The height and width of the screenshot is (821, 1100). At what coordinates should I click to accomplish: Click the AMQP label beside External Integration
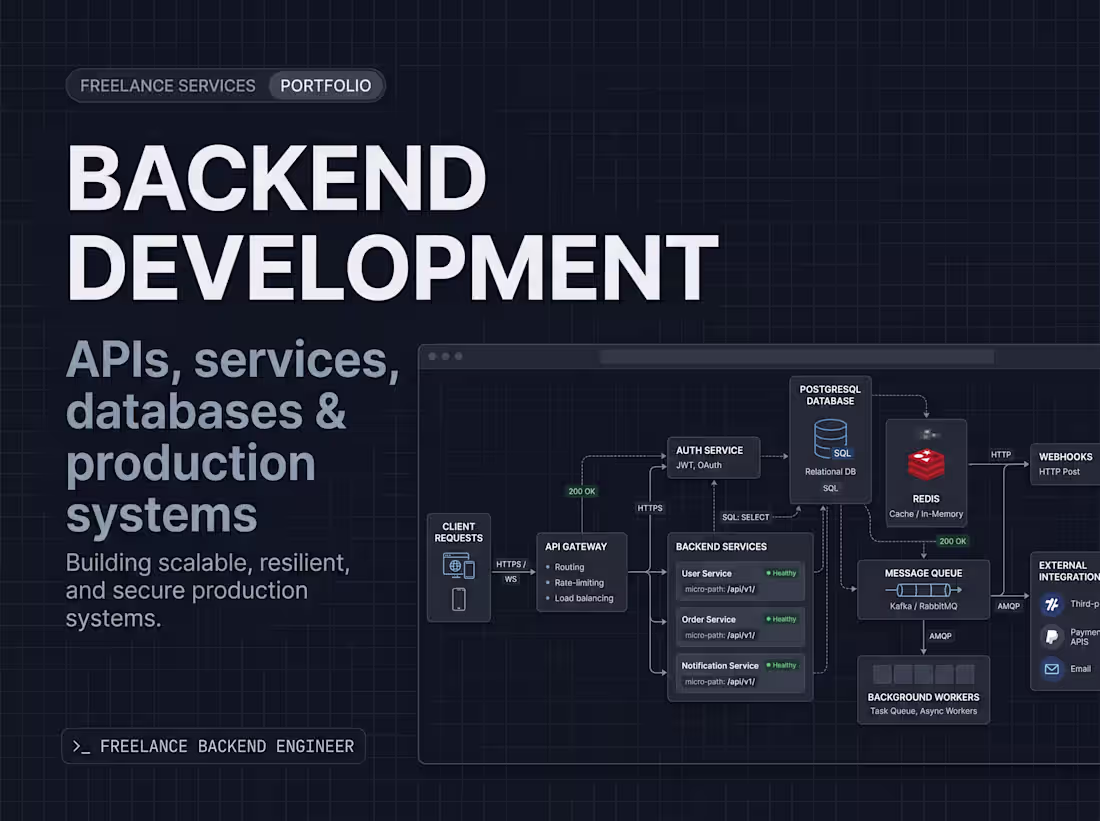pyautogui.click(x=1009, y=606)
